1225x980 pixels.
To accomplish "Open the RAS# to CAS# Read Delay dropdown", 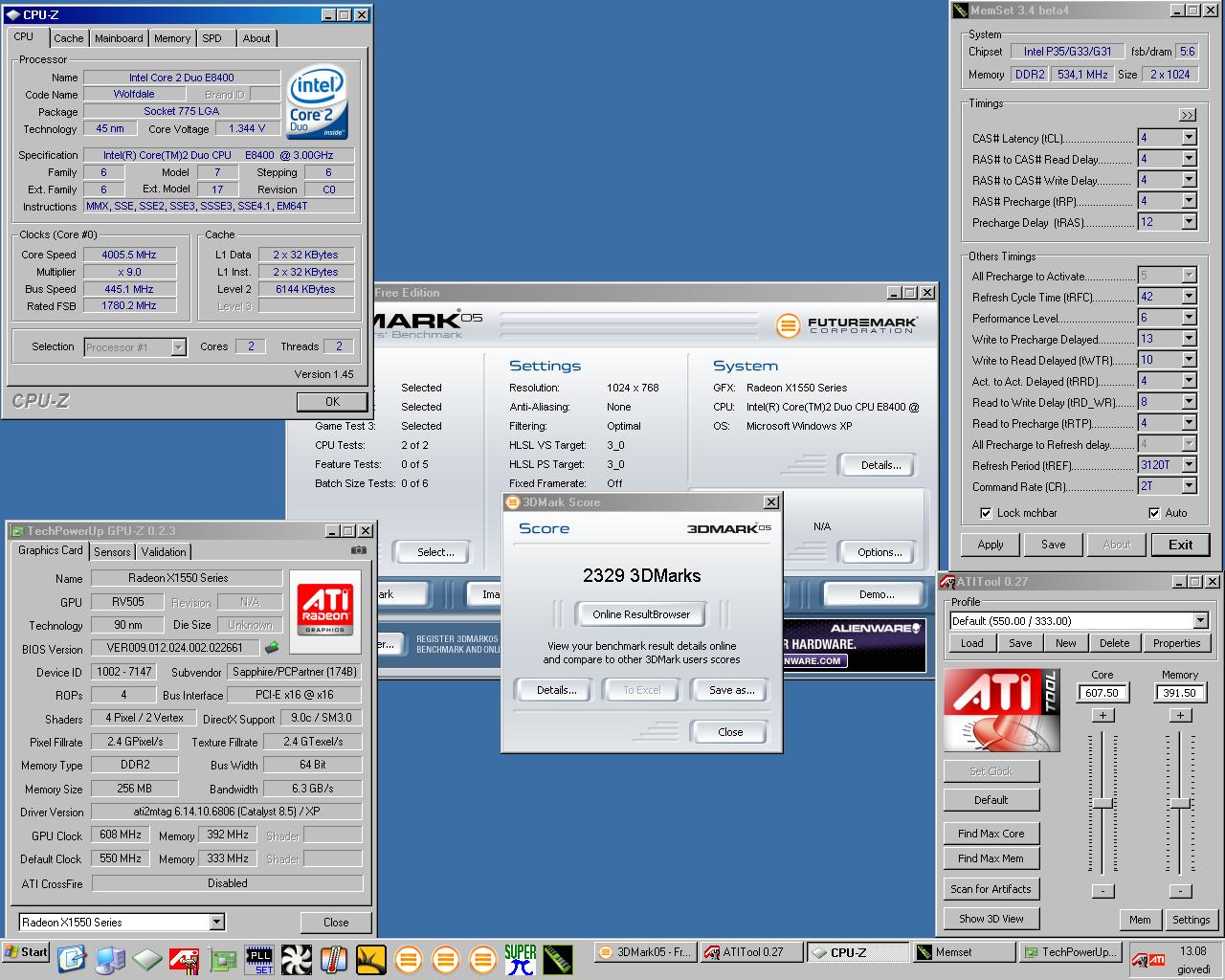I will click(1189, 159).
